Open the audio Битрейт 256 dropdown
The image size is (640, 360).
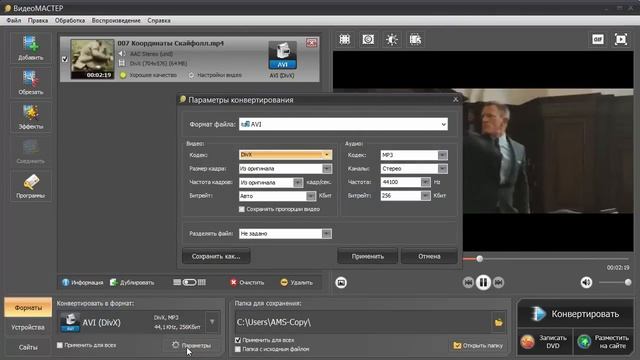(405, 196)
